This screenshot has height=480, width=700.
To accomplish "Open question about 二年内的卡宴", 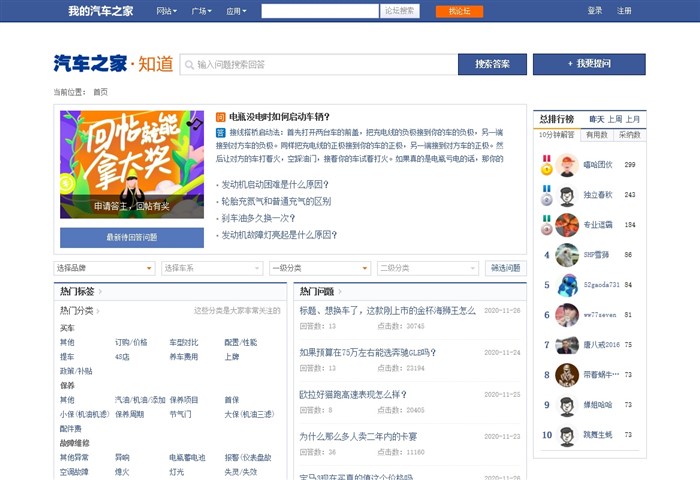I will 358,437.
